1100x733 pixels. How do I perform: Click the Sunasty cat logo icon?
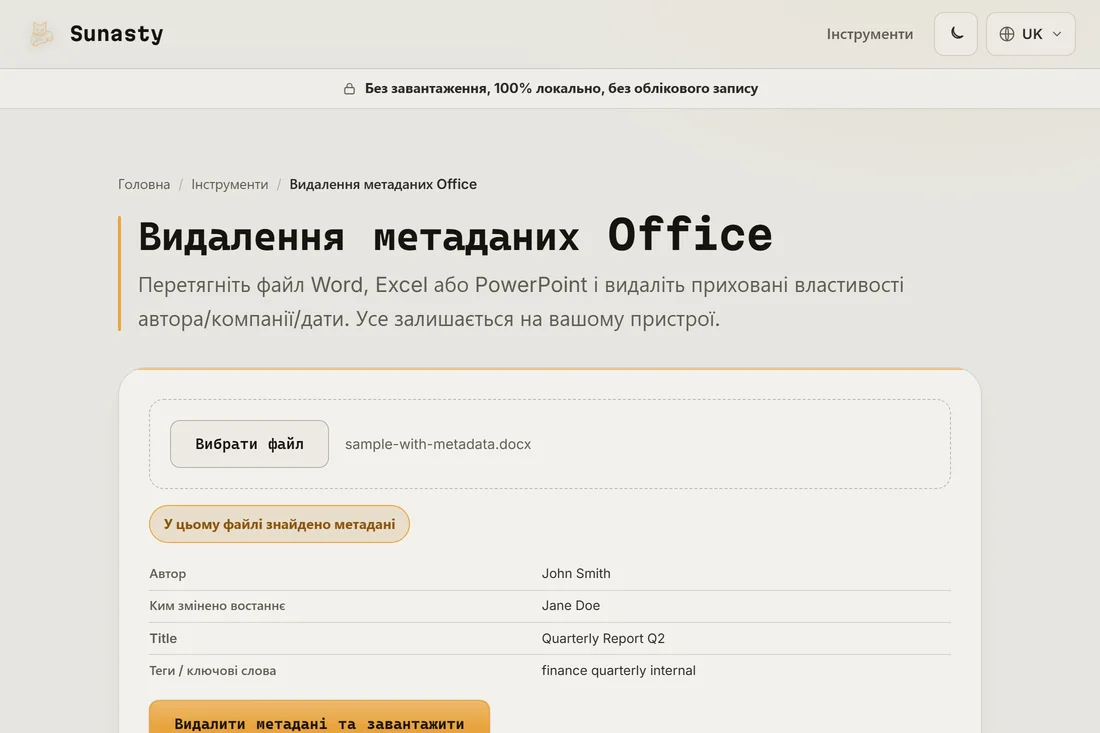tap(41, 34)
